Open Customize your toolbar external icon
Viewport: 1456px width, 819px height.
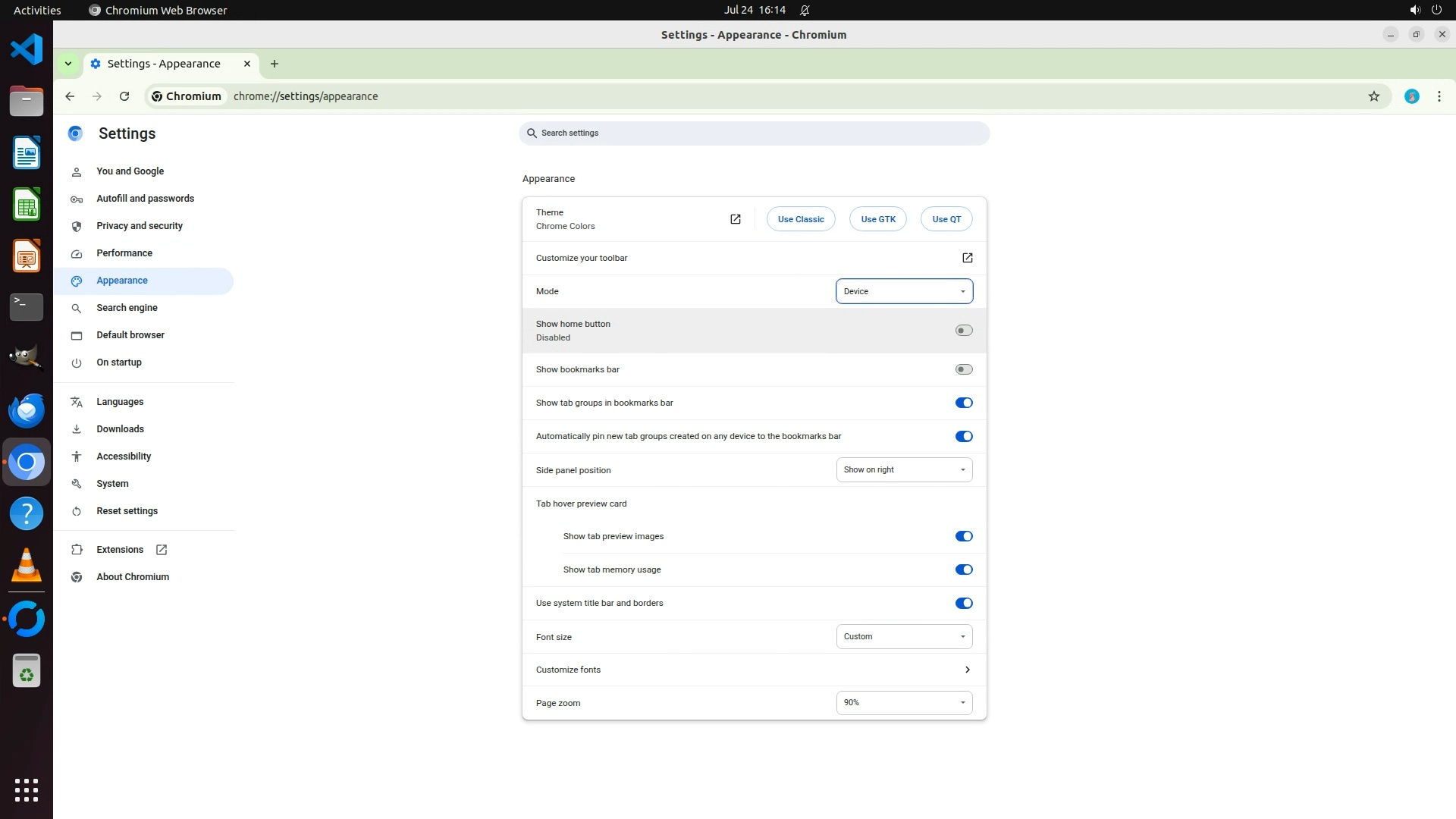tap(967, 258)
